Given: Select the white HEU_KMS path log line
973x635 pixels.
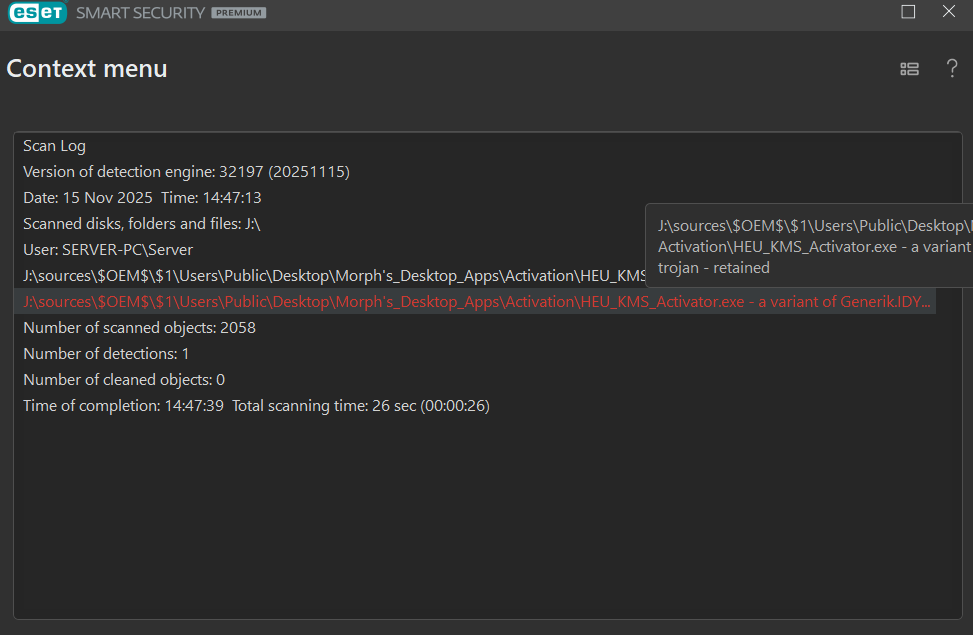Looking at the screenshot, I should 334,276.
